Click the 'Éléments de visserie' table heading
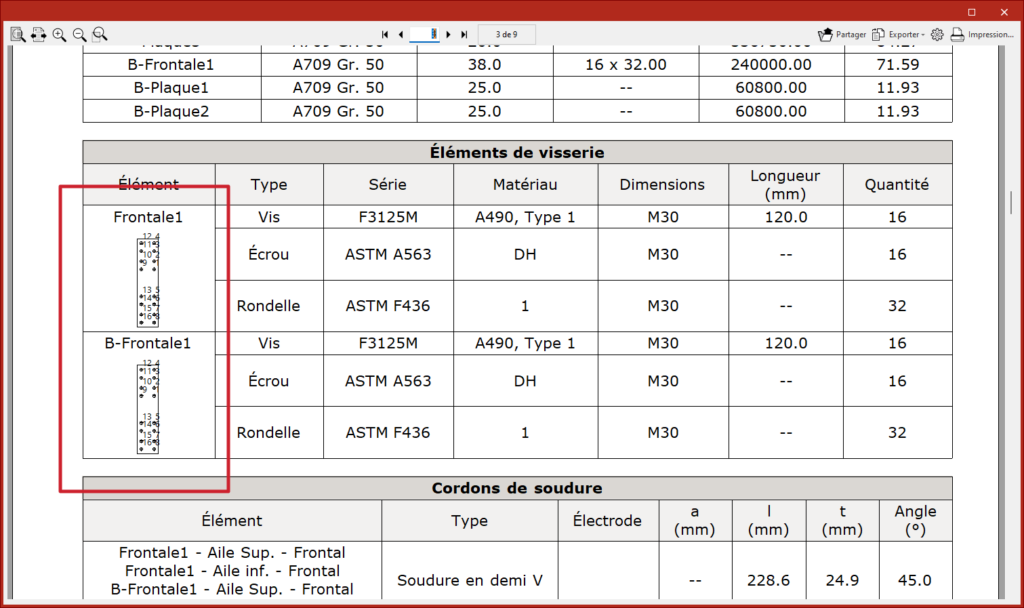The width and height of the screenshot is (1024, 608). (517, 152)
